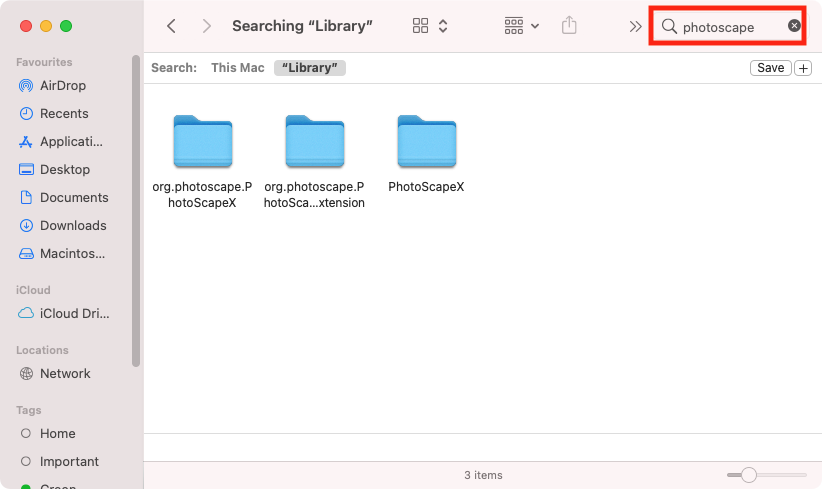Clear the search text with X button
822x489 pixels.
click(794, 25)
